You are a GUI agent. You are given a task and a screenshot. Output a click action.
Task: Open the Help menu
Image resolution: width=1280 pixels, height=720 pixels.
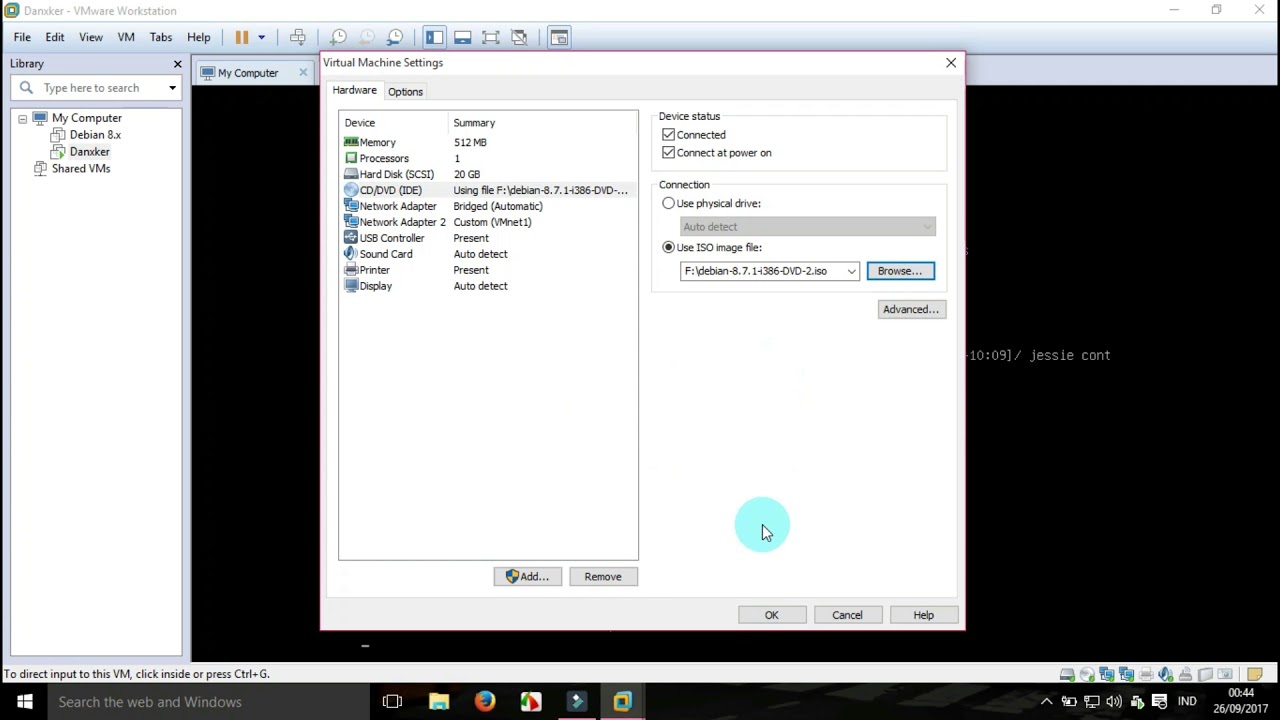(199, 37)
